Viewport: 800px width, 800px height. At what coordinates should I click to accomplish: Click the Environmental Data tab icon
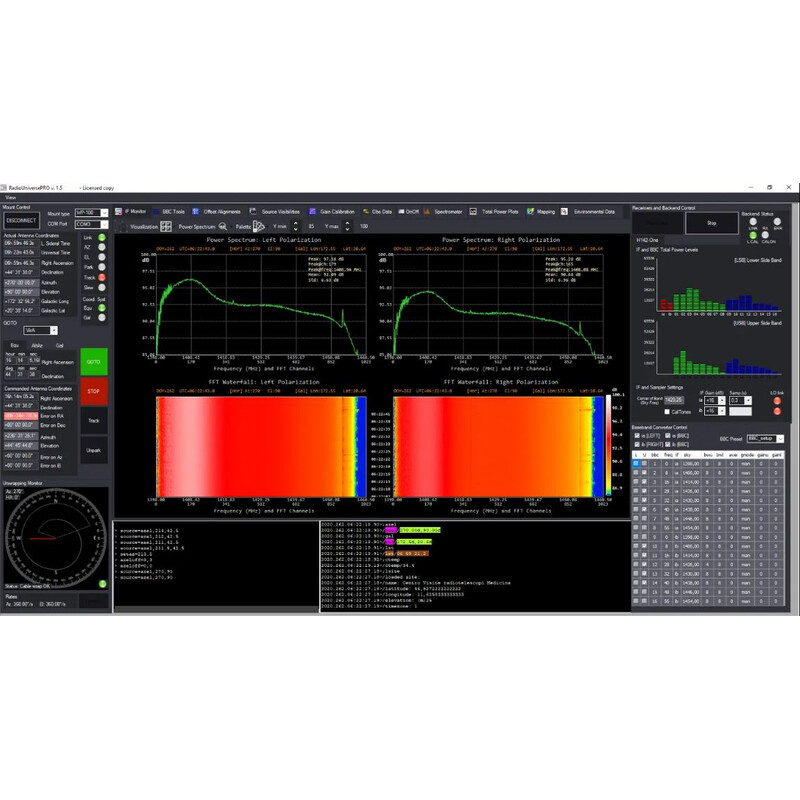[564, 211]
